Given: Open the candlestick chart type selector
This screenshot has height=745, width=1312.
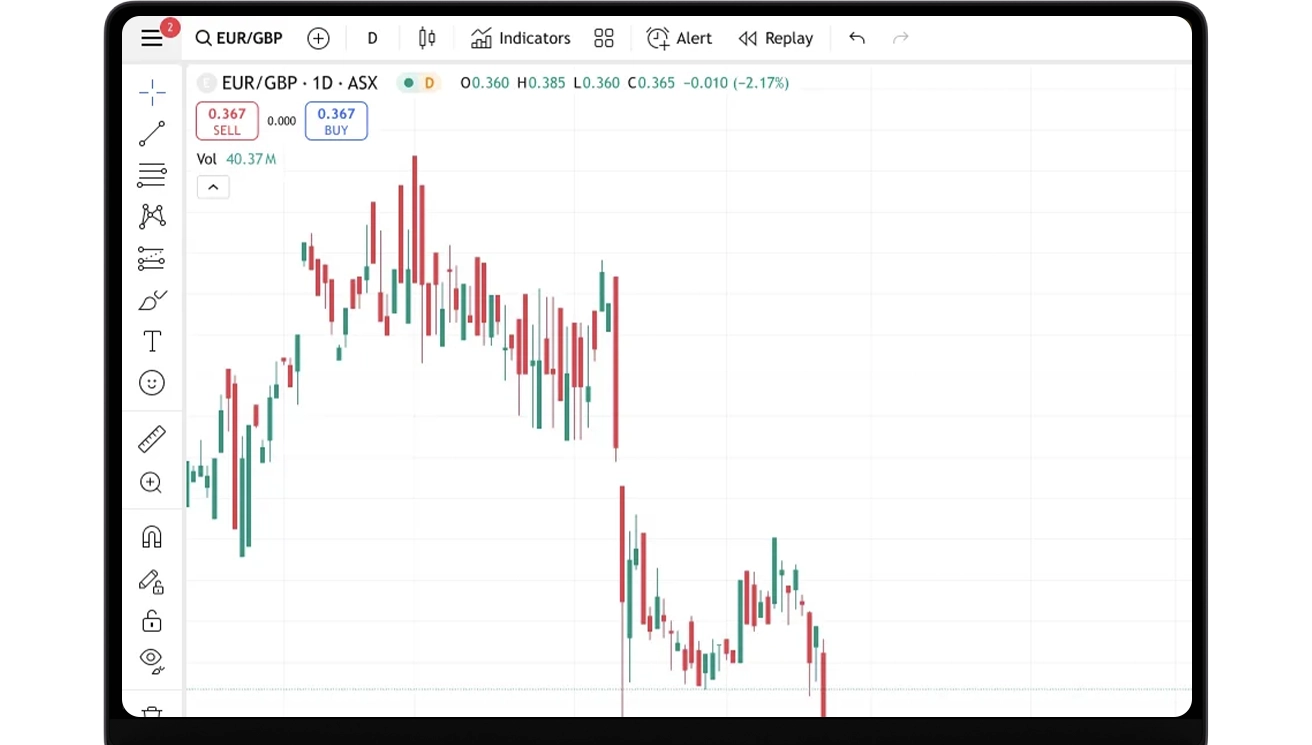Looking at the screenshot, I should tap(427, 38).
